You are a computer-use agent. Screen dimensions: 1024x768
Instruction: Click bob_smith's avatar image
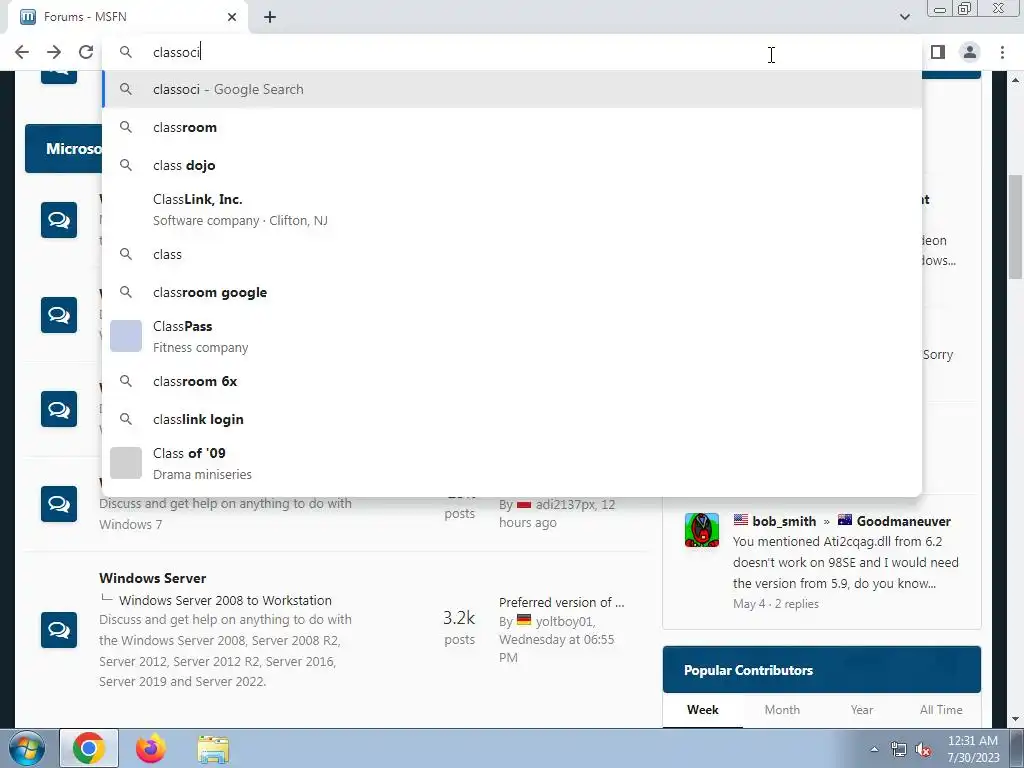tap(702, 530)
